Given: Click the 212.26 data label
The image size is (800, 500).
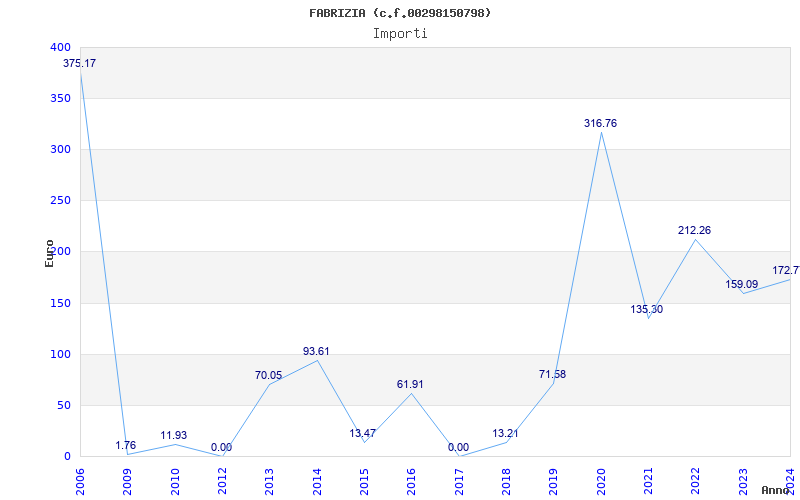Looking at the screenshot, I should pyautogui.click(x=694, y=230).
